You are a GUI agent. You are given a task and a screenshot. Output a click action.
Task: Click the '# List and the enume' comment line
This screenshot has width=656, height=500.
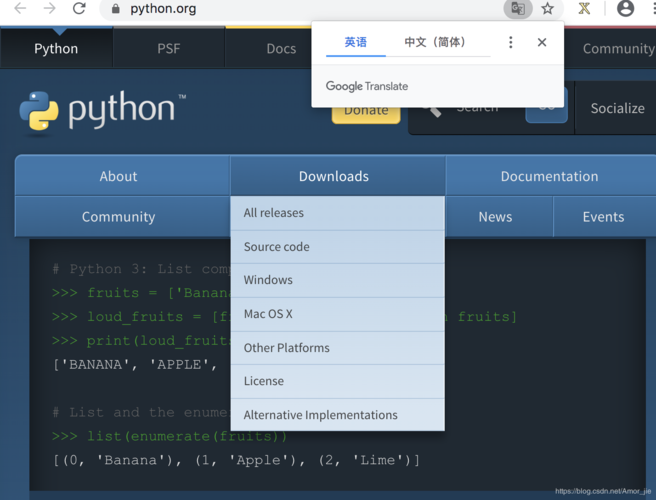pos(141,412)
